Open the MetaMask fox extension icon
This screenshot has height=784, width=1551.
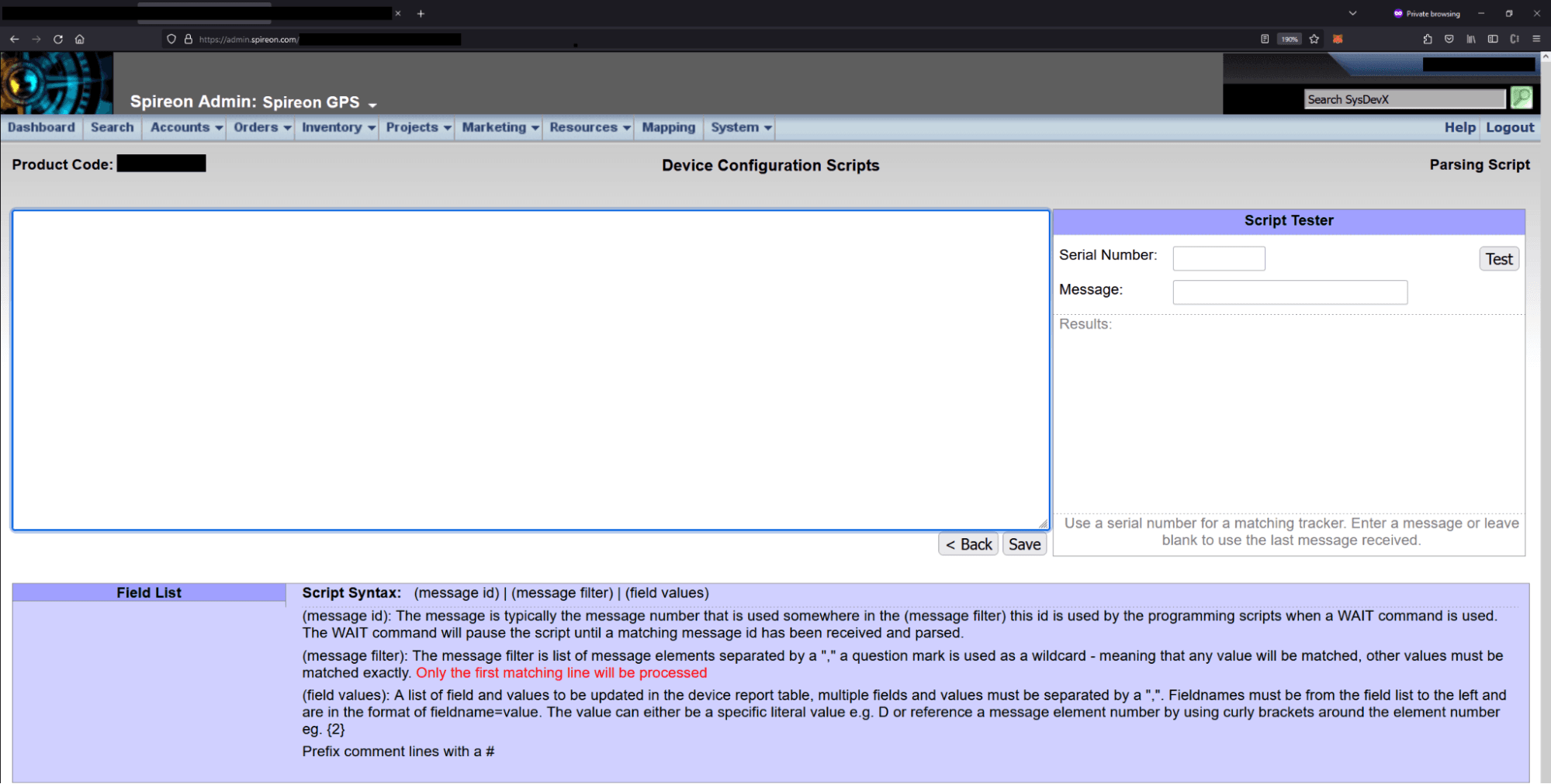click(x=1338, y=39)
